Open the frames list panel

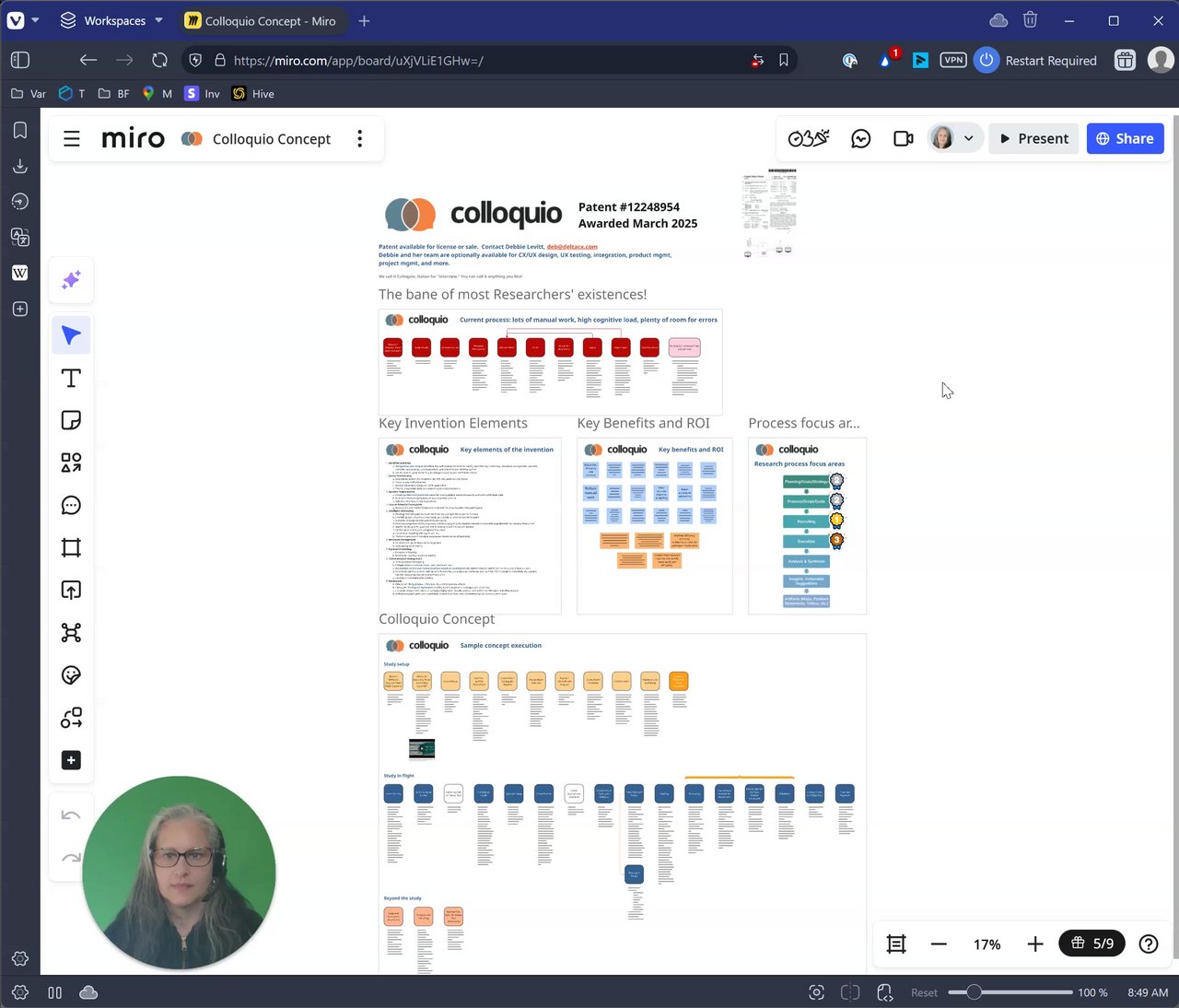point(896,944)
